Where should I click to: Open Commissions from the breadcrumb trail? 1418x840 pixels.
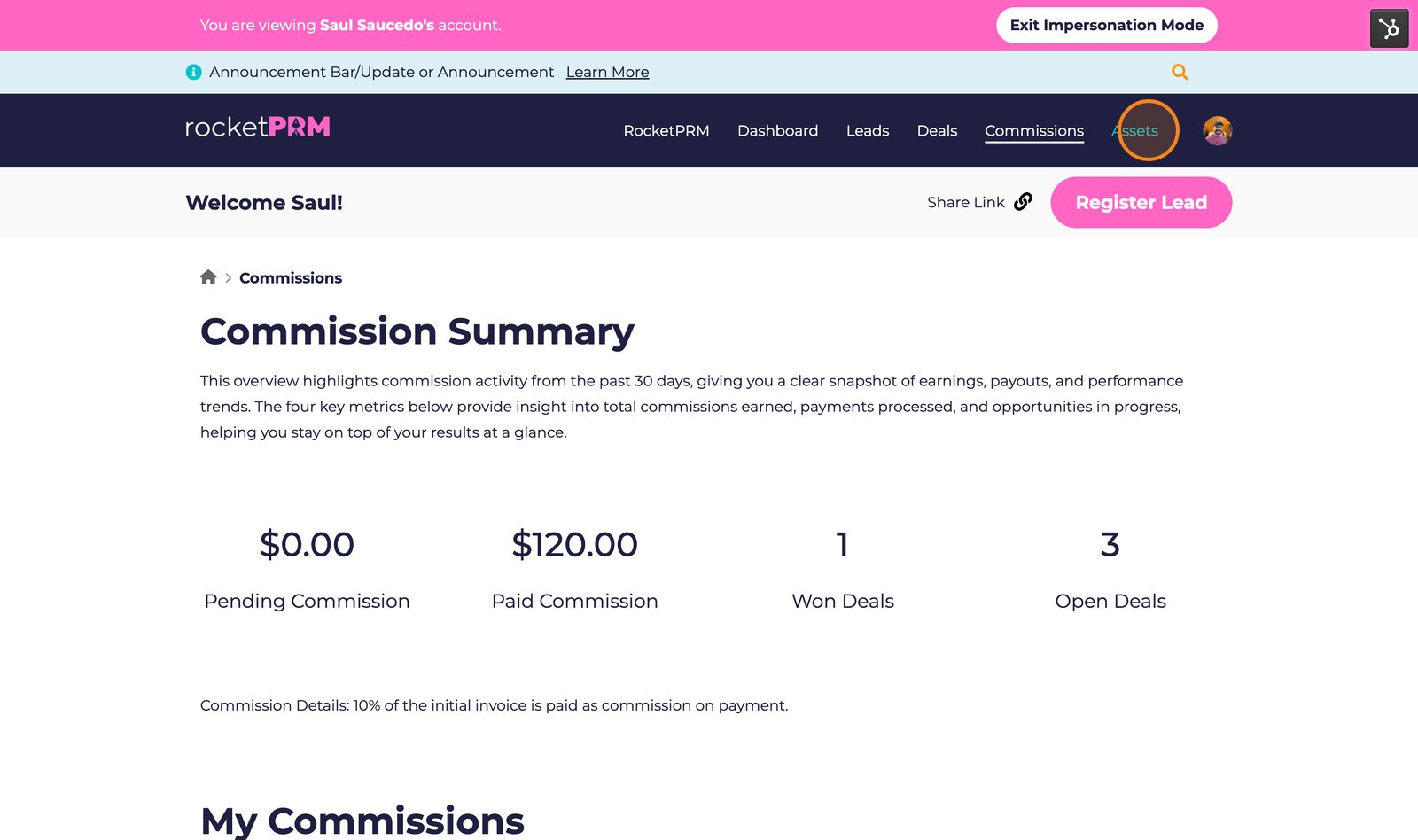point(292,277)
